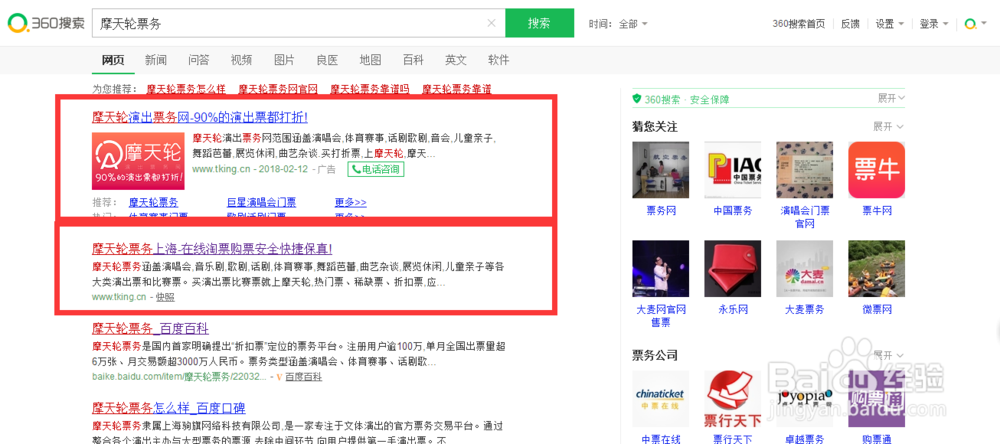Viewport: 1000px width, 444px height.
Task: Click the green 搜索 button
Action: [540, 23]
